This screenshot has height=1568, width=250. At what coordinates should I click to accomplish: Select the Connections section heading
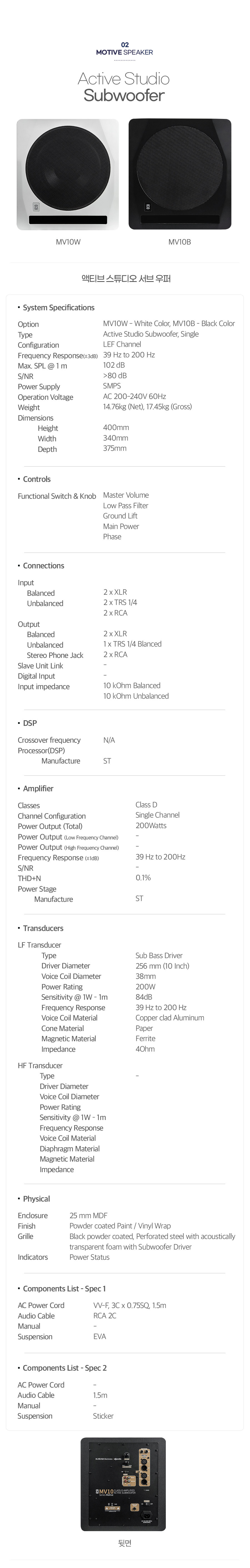41,566
